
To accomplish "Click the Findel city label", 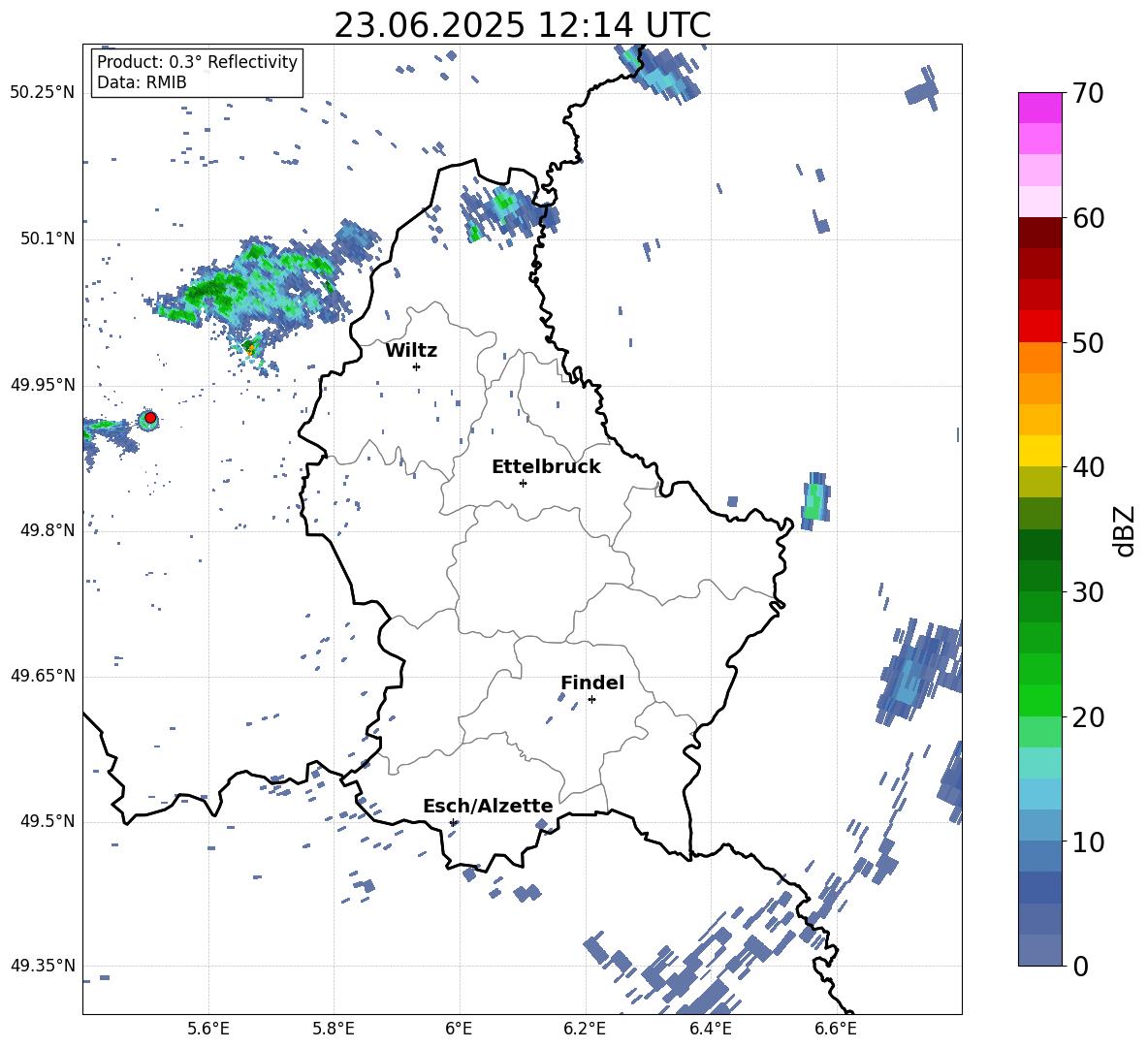I will point(592,683).
